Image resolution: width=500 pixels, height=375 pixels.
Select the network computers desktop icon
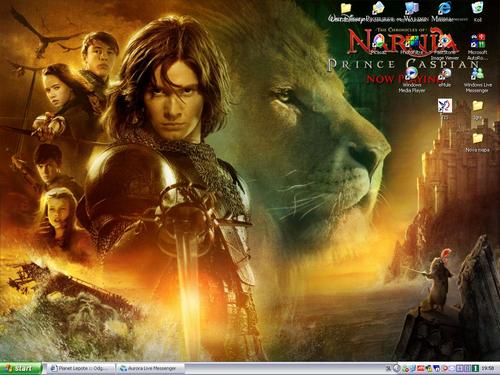[x=412, y=11]
